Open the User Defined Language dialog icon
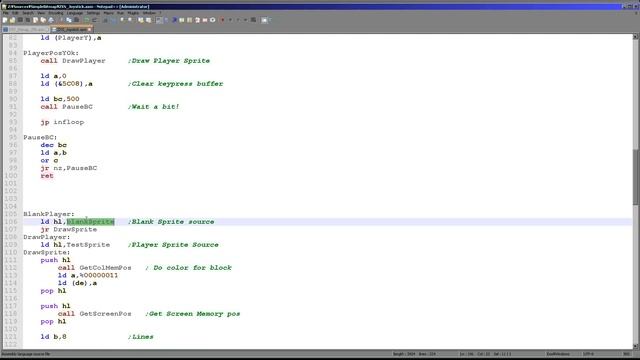The height and width of the screenshot is (360, 640). pos(182,20)
